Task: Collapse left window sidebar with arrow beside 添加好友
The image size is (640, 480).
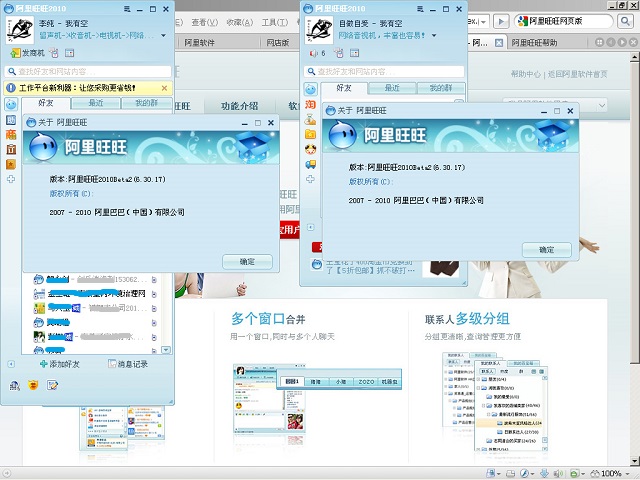Action: 11,364
